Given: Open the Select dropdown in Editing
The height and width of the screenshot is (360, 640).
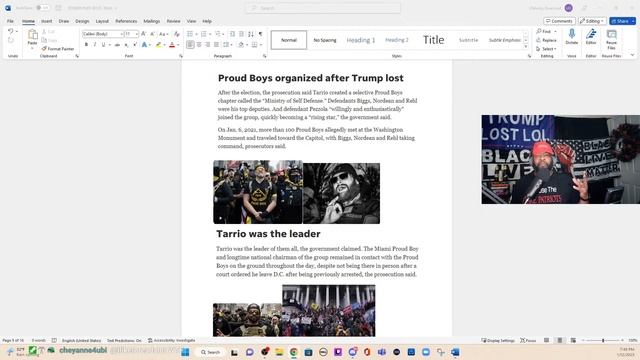Looking at the screenshot, I should click(547, 49).
